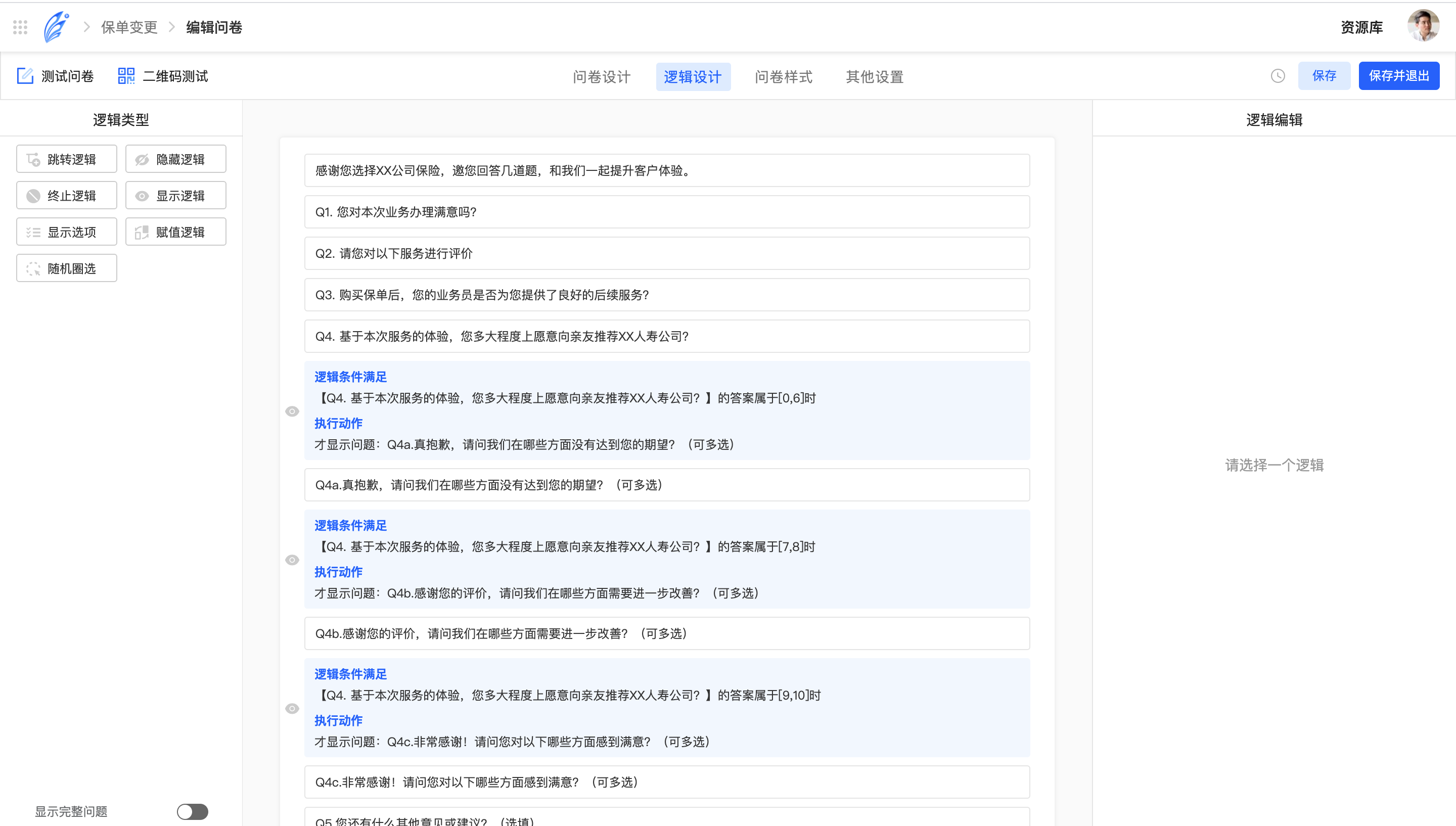The image size is (1456, 826).
Task: Select question Q2. 请您对以下服务进行评价
Action: (667, 253)
